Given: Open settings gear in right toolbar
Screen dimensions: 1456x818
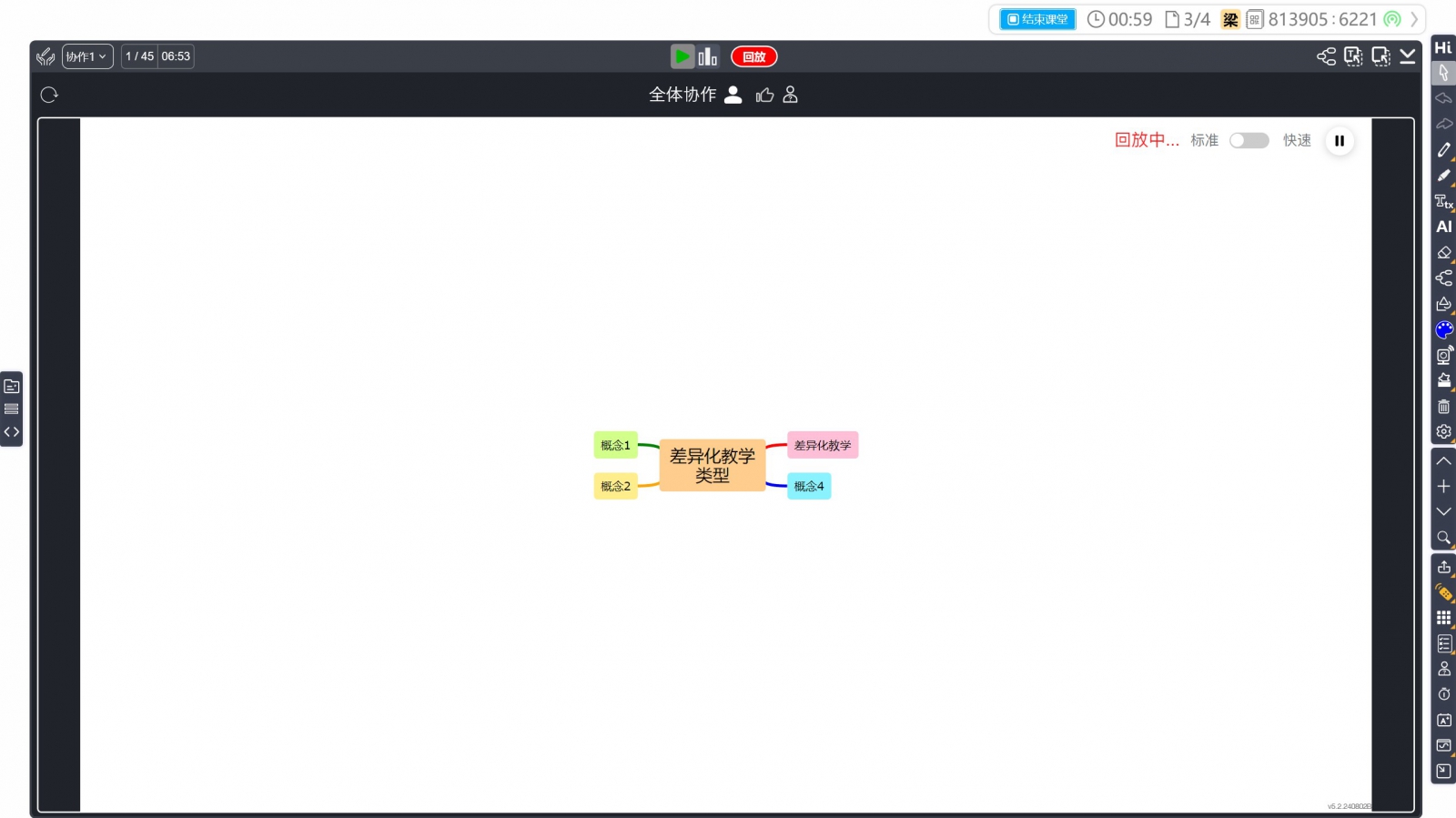Looking at the screenshot, I should 1443,432.
